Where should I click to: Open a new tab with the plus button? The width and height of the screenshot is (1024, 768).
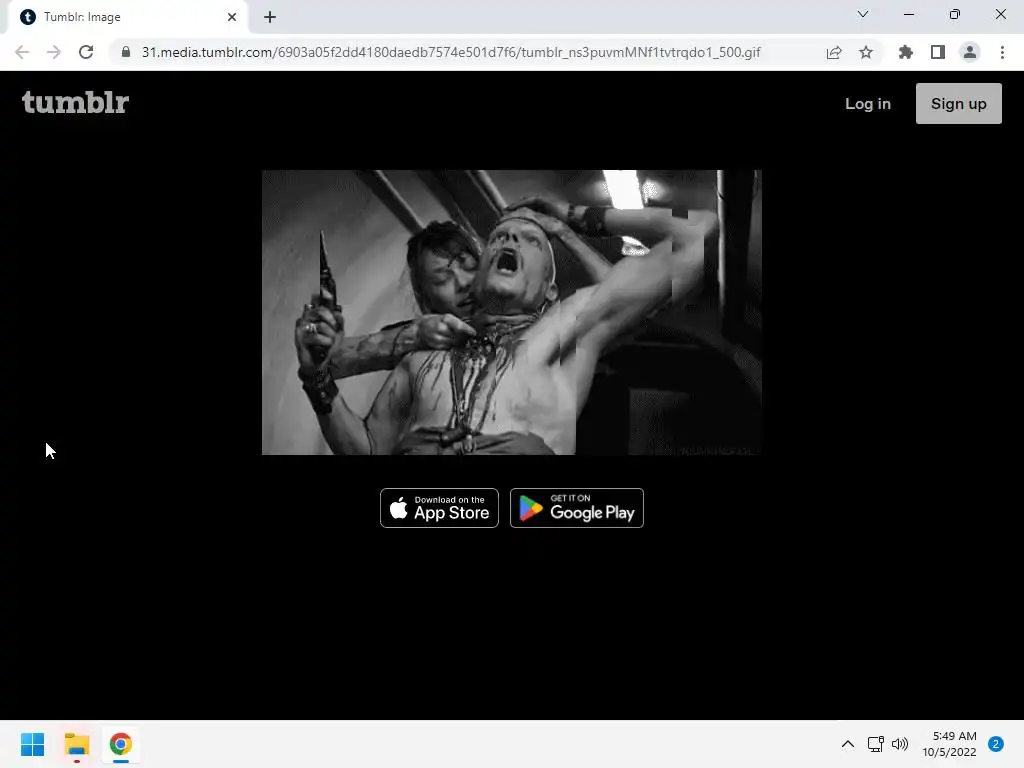click(270, 17)
